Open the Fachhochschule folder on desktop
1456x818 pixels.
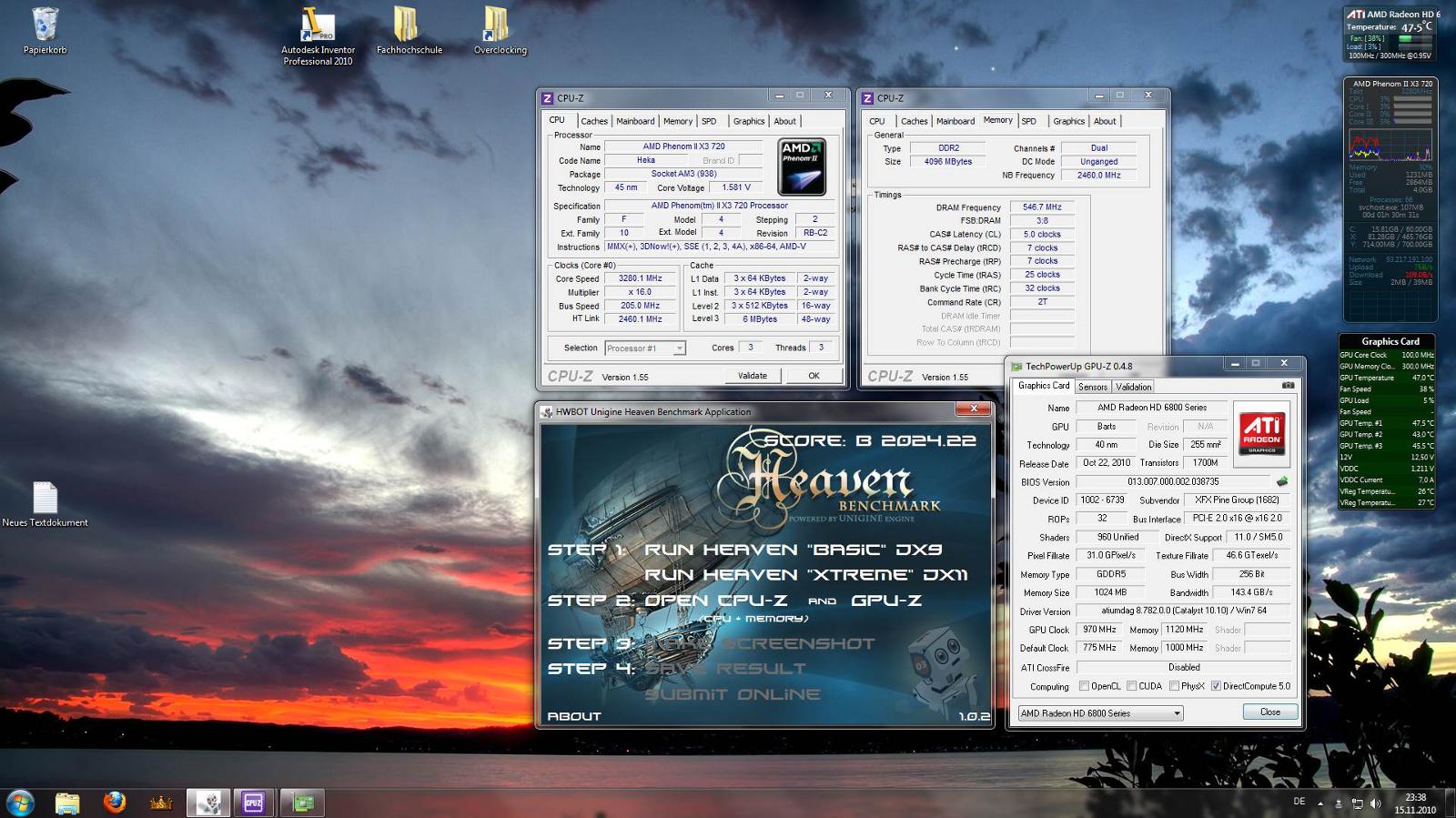point(409,31)
